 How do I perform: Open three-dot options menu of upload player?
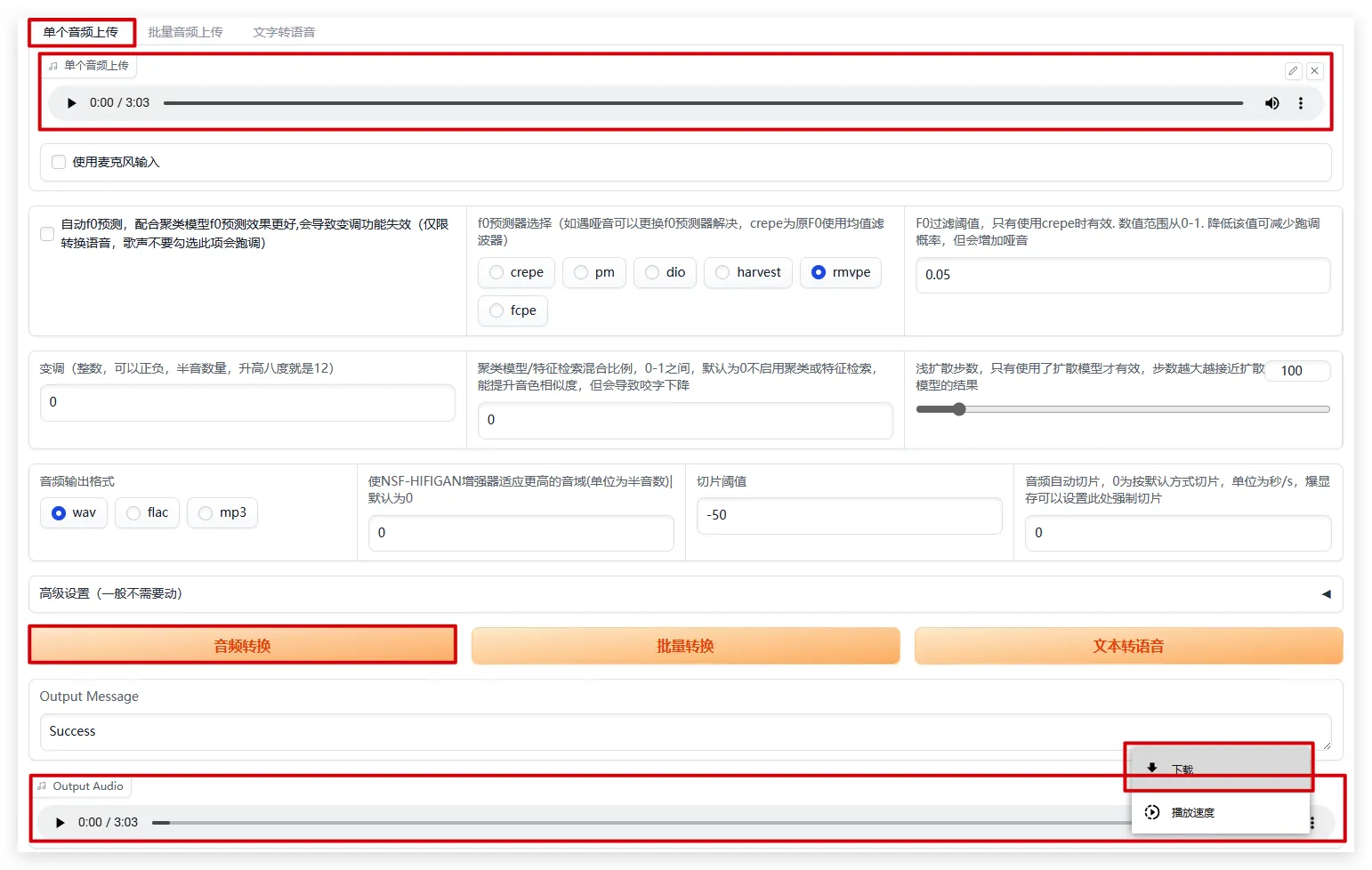pos(1300,103)
